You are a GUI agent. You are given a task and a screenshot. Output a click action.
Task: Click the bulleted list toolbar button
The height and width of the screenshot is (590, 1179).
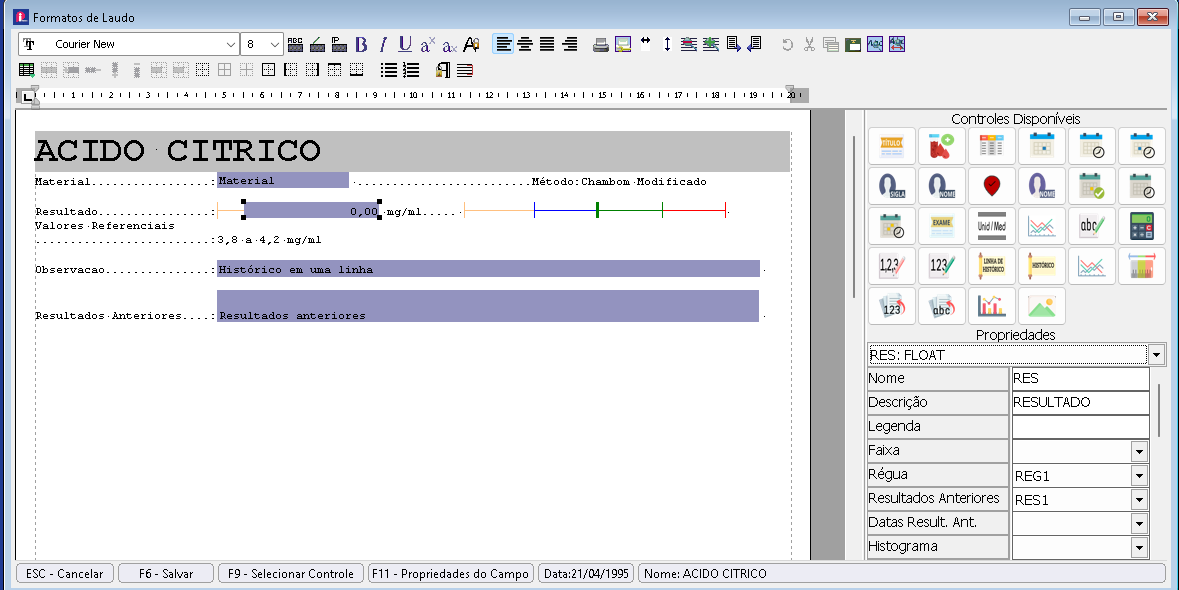389,70
